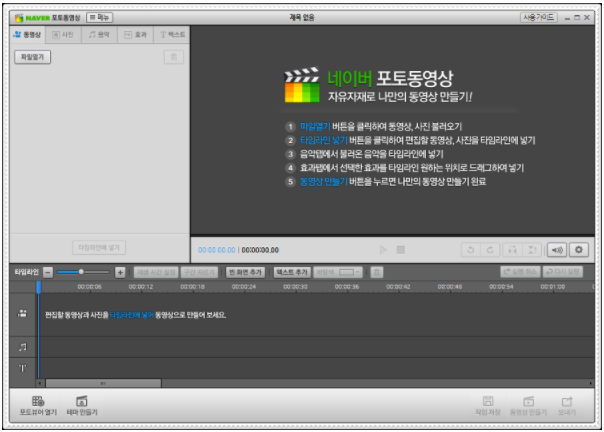The height and width of the screenshot is (432, 604).
Task: Open the 사용가이드 user guide
Action: click(539, 17)
